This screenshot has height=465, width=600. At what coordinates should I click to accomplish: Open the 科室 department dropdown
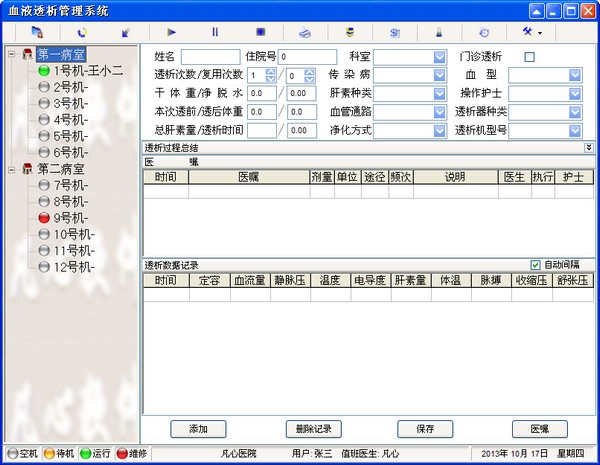(x=440, y=57)
